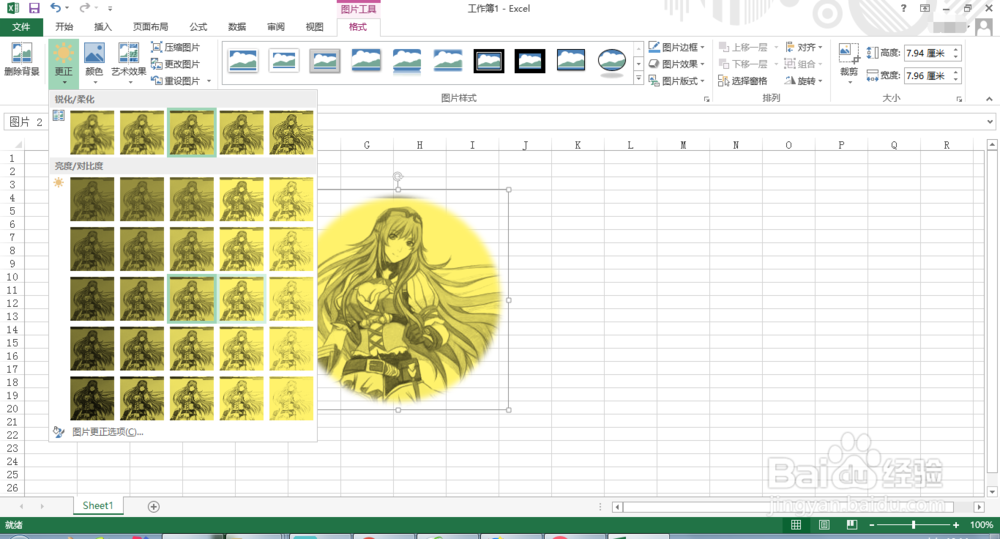Viewport: 1000px width, 539px height.
Task: Open Picture Corrections Options (图片更正选项)
Action: (108, 432)
